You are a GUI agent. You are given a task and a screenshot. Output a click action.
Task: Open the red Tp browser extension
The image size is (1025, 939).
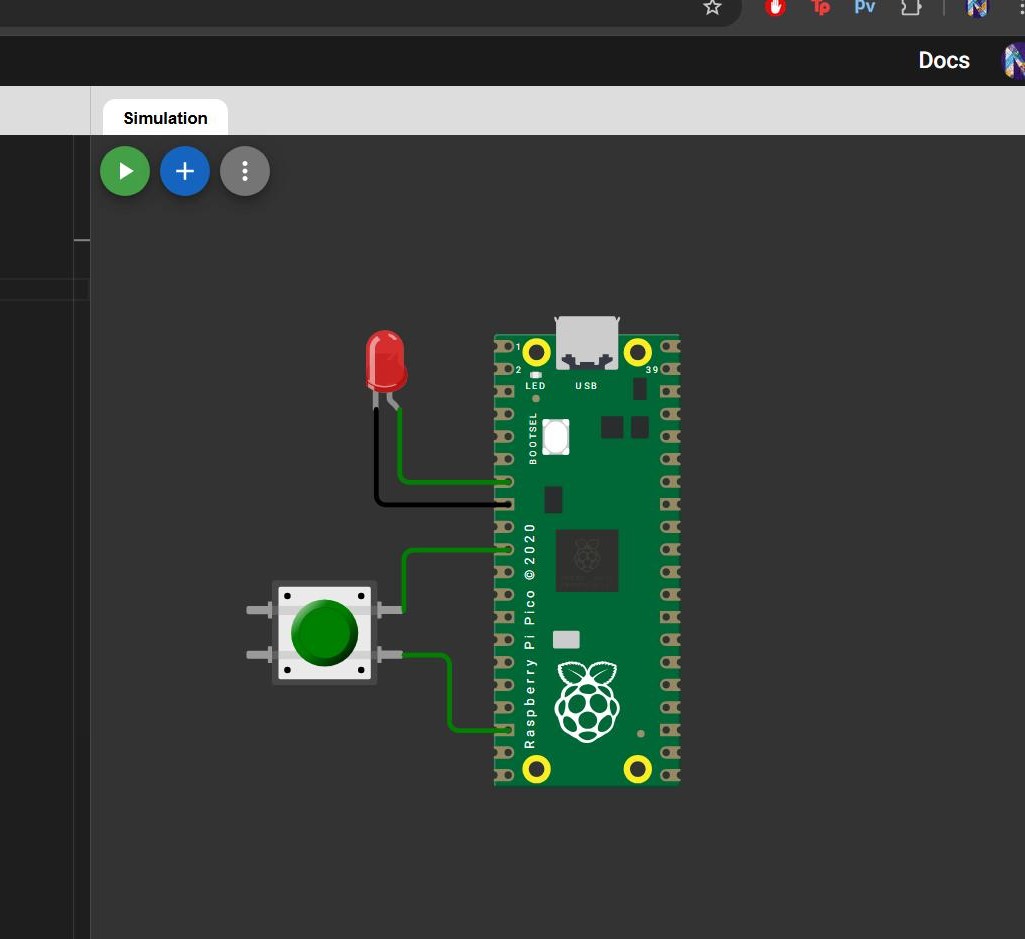pos(820,7)
